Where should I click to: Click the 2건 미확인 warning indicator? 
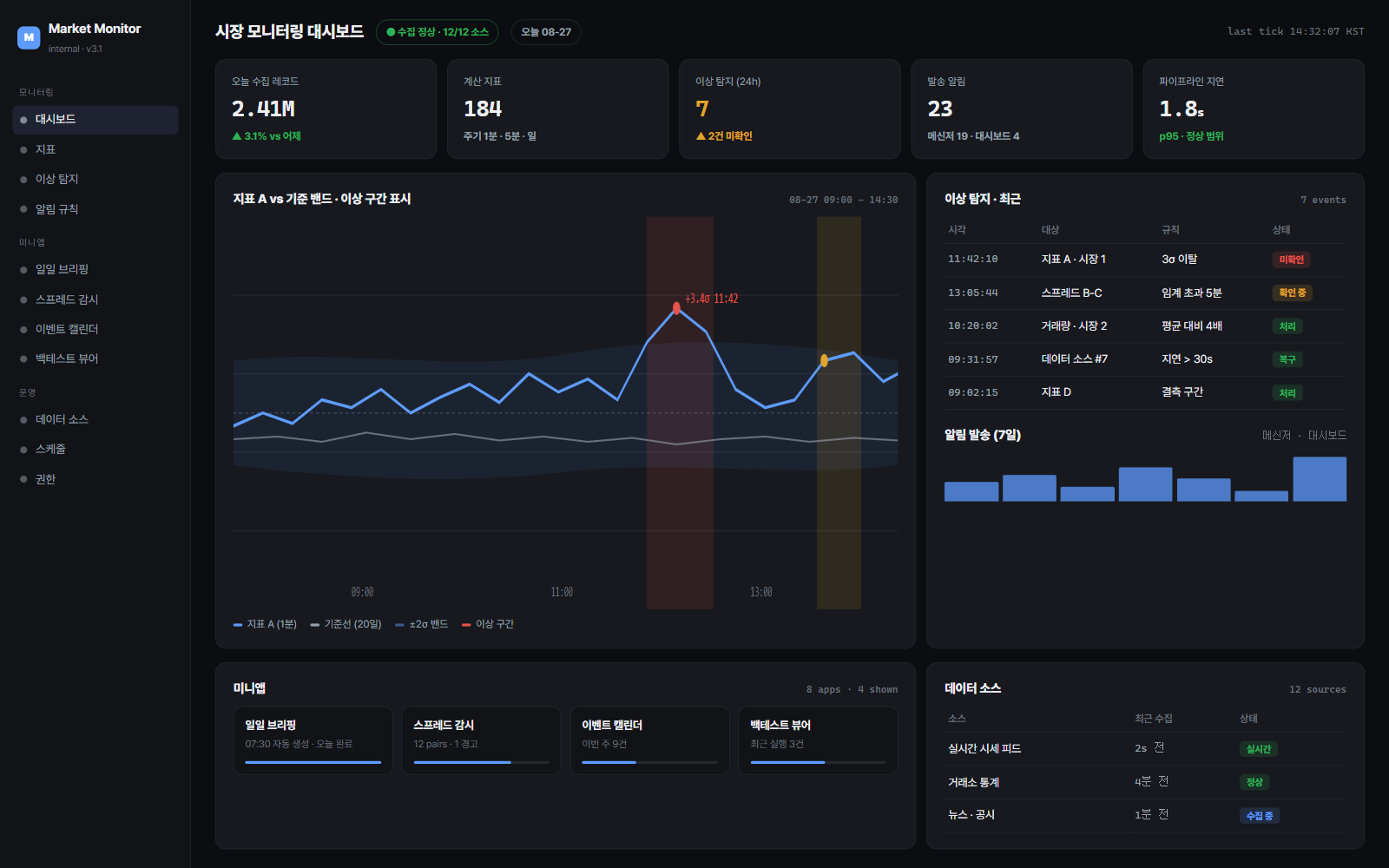pos(724,136)
